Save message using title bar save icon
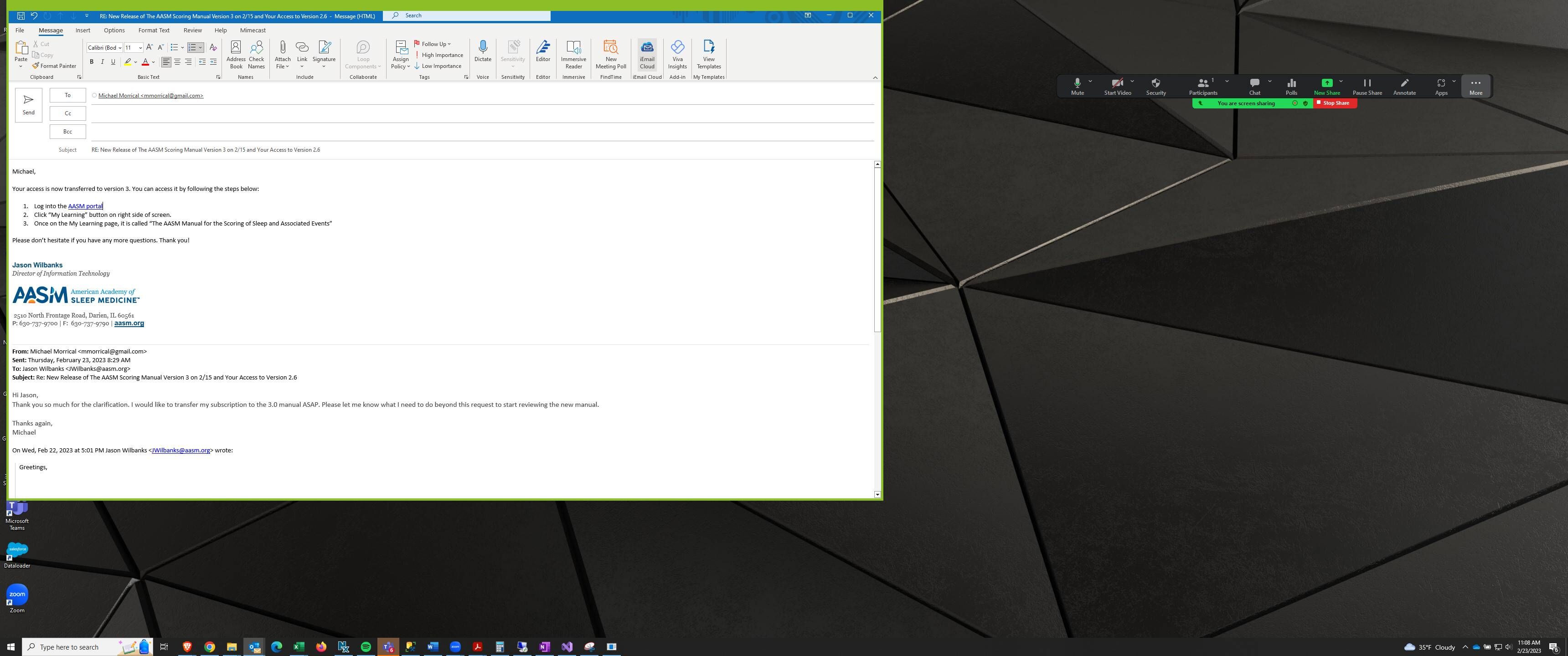1568x656 pixels. pyautogui.click(x=21, y=16)
